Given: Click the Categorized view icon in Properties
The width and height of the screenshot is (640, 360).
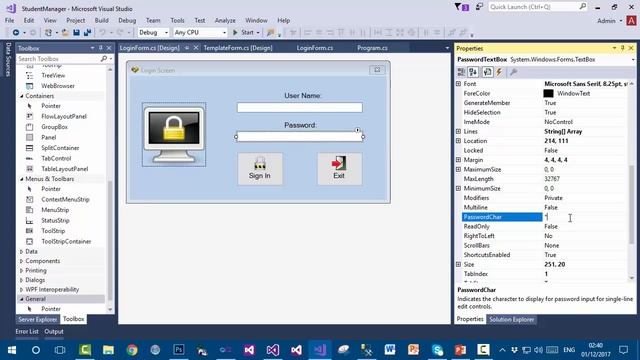Looking at the screenshot, I should [461, 72].
